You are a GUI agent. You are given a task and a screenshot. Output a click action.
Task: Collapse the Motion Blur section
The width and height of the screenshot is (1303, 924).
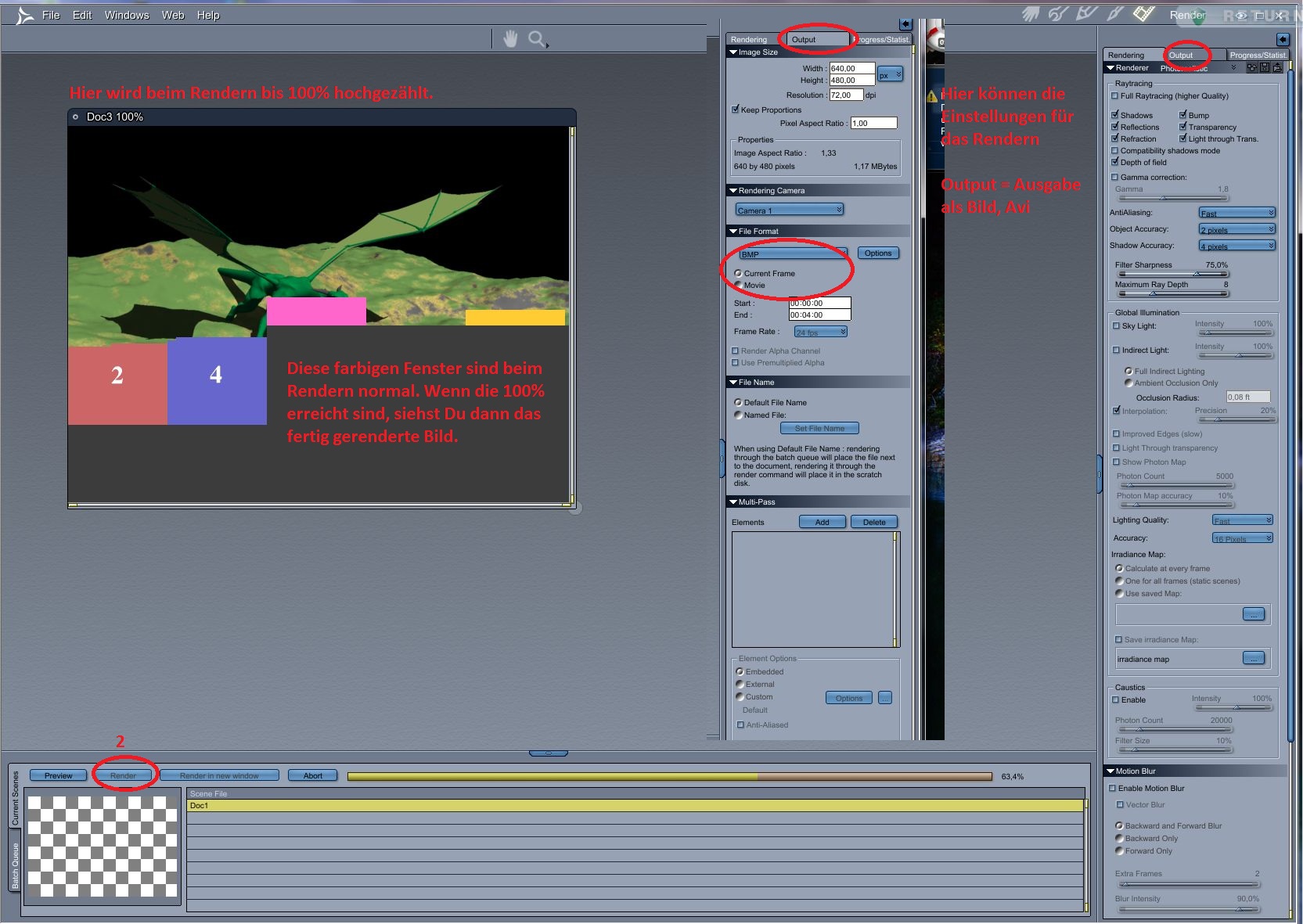point(1110,771)
